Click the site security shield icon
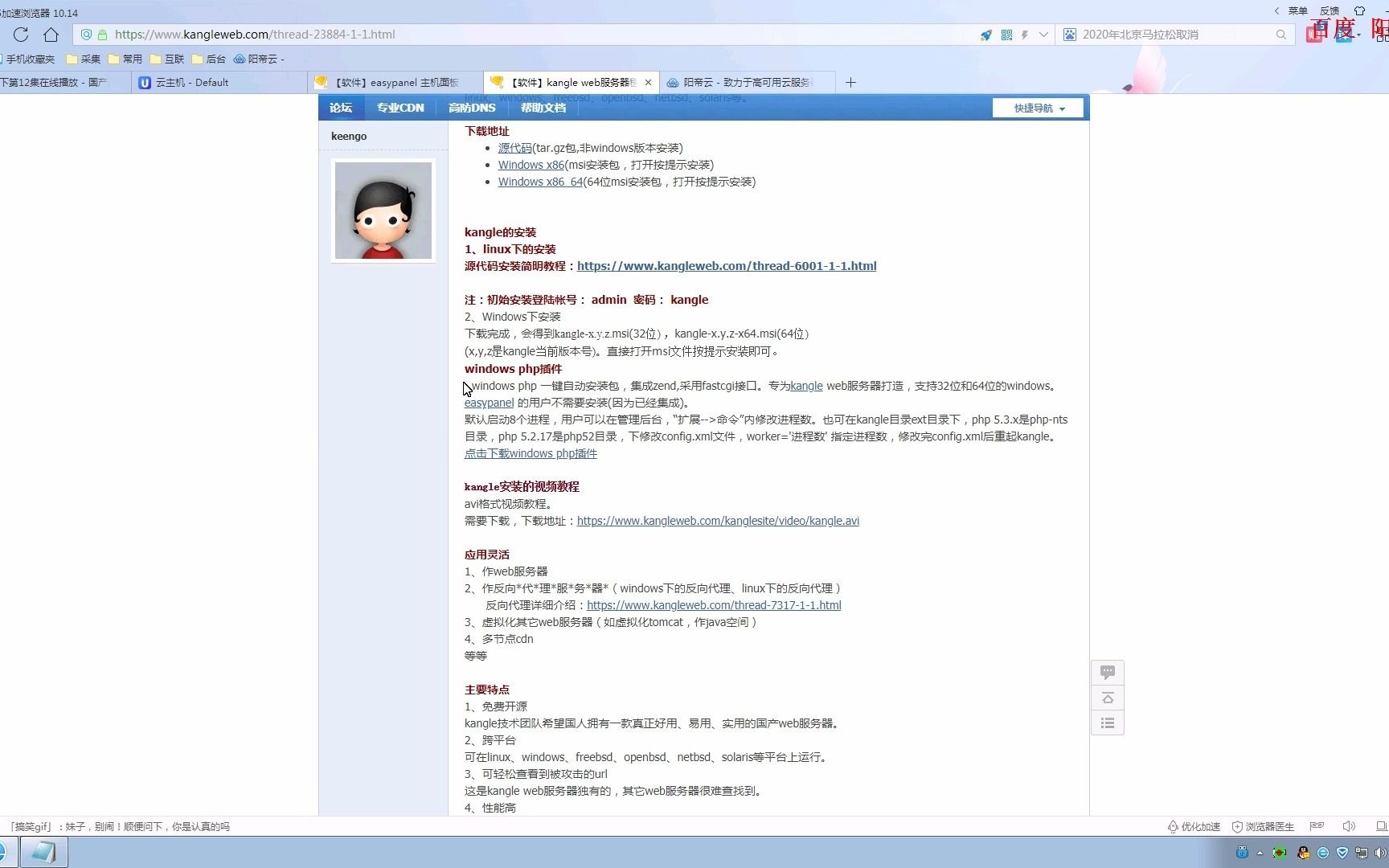The width and height of the screenshot is (1389, 868). pyautogui.click(x=86, y=35)
